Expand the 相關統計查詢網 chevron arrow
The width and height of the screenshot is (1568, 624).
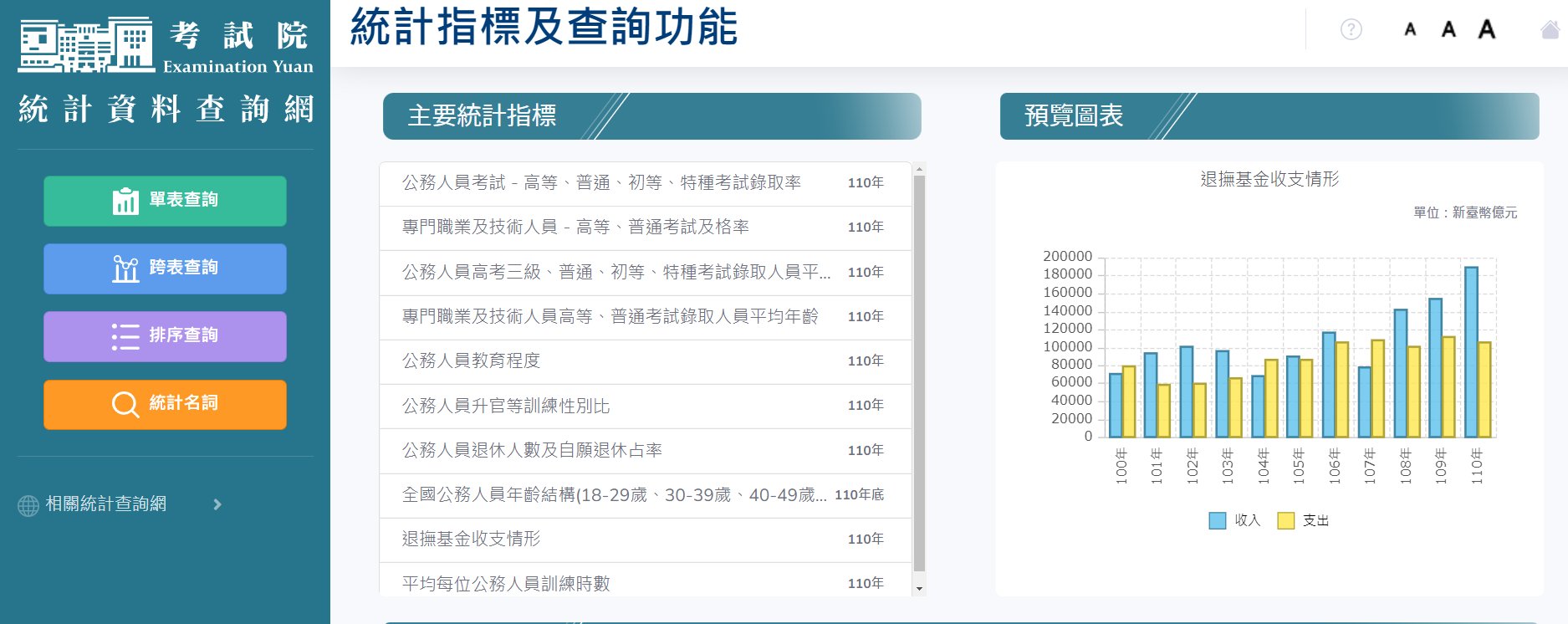(217, 504)
